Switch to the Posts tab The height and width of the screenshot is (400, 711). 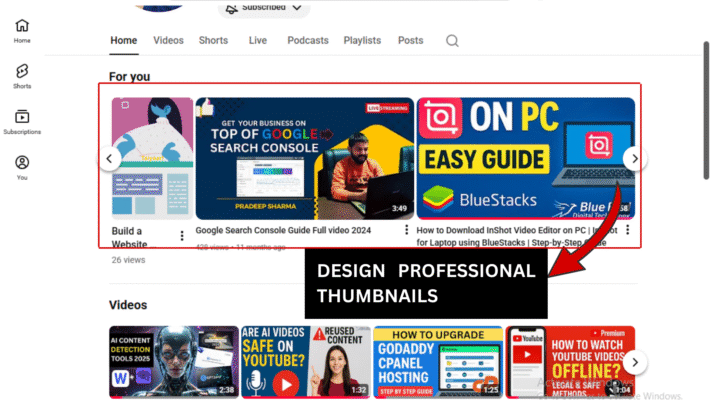(410, 40)
